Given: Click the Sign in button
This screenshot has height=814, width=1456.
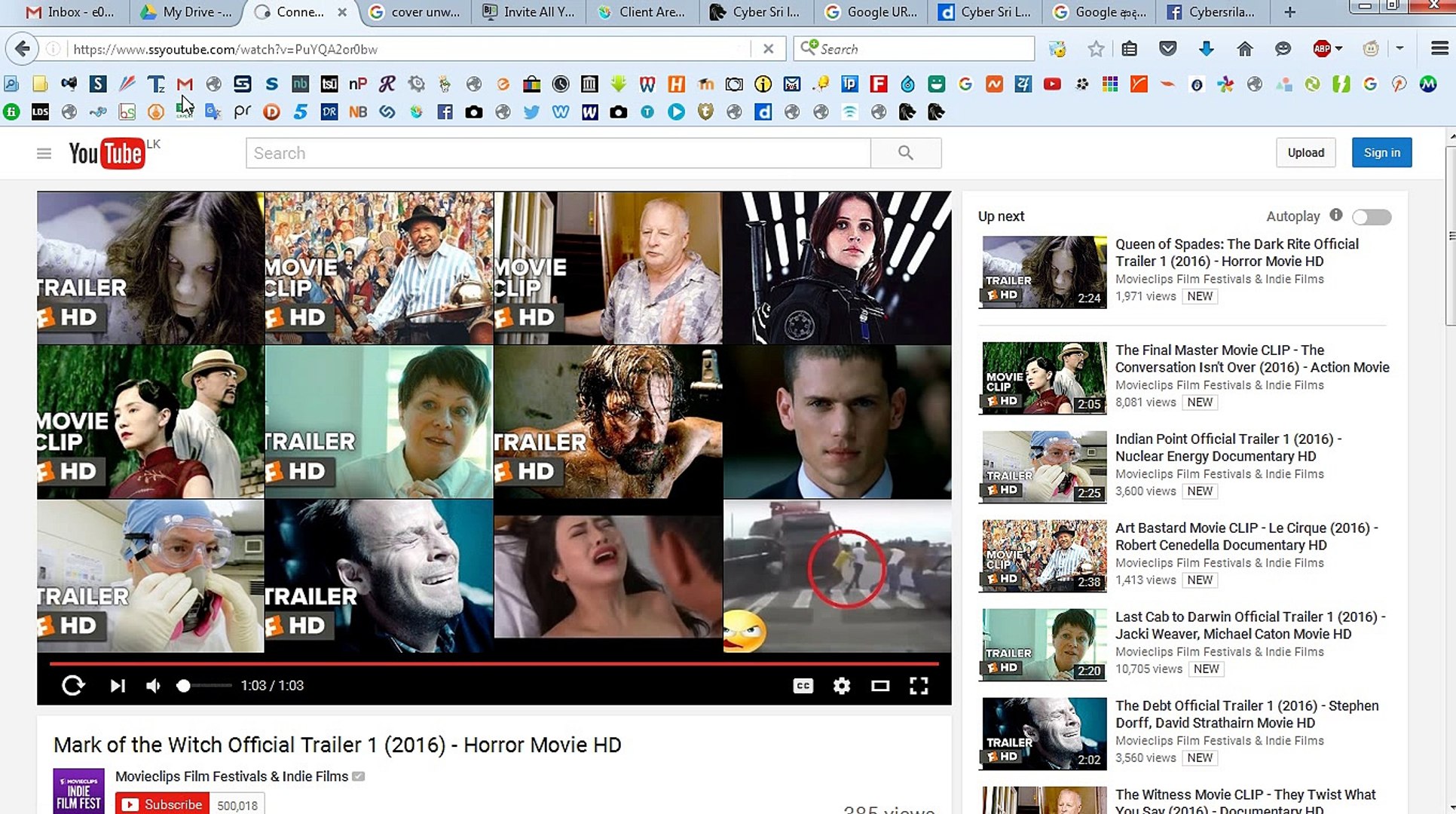Looking at the screenshot, I should [1381, 152].
